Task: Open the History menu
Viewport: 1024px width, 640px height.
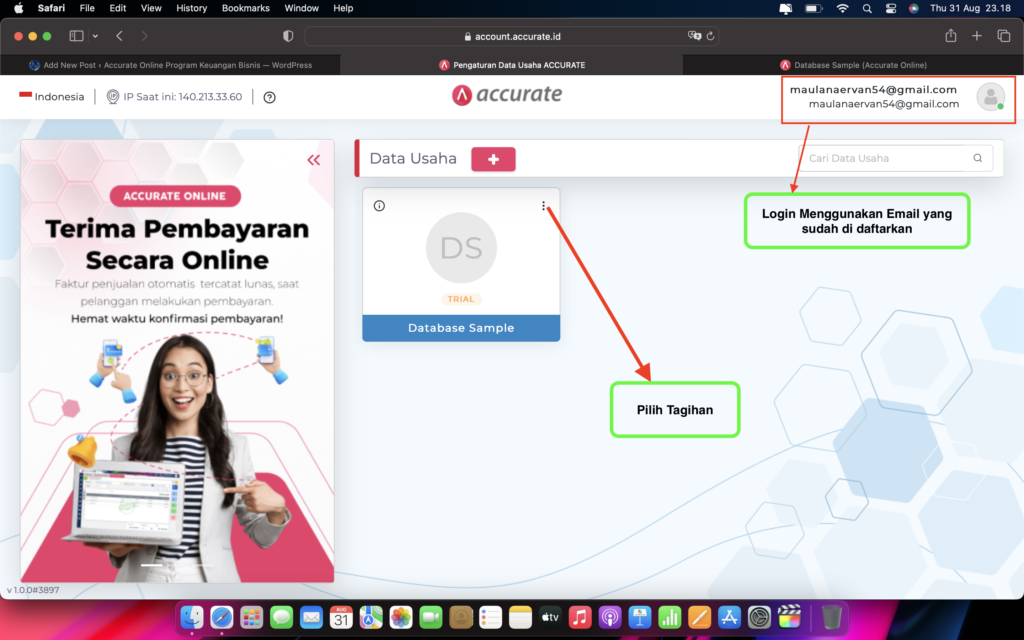Action: [191, 8]
